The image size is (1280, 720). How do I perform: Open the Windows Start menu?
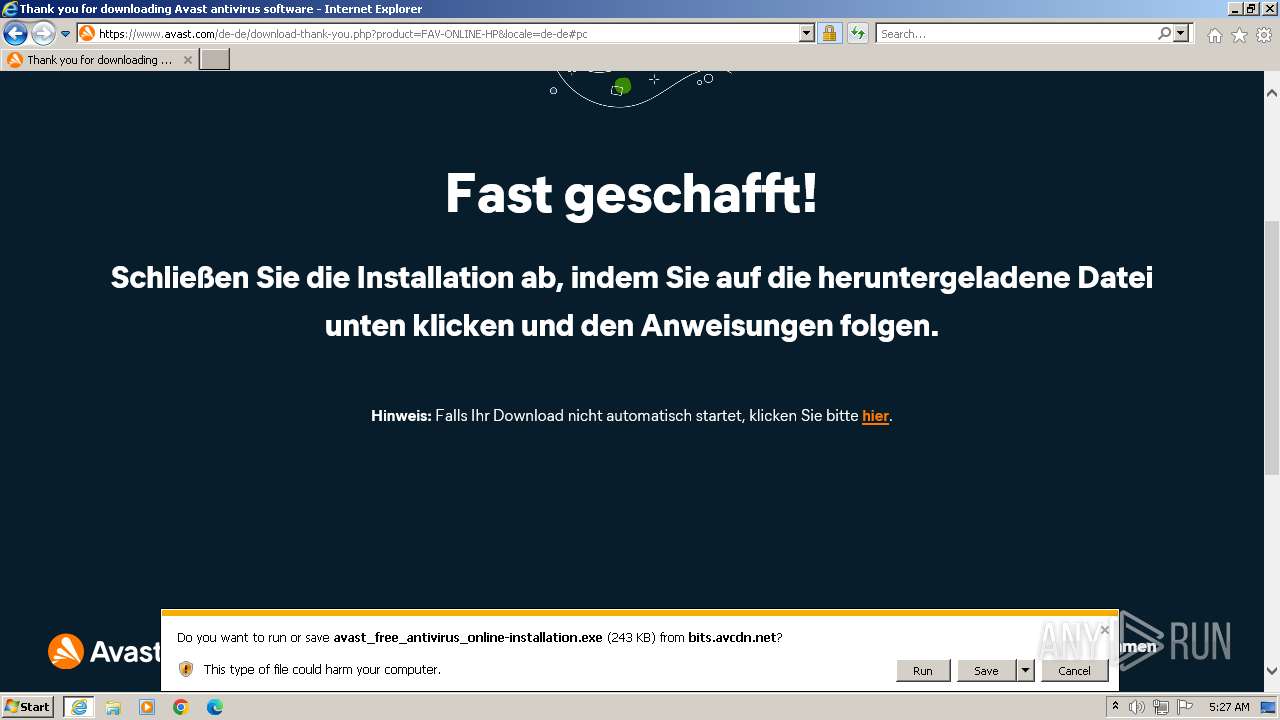[28, 706]
